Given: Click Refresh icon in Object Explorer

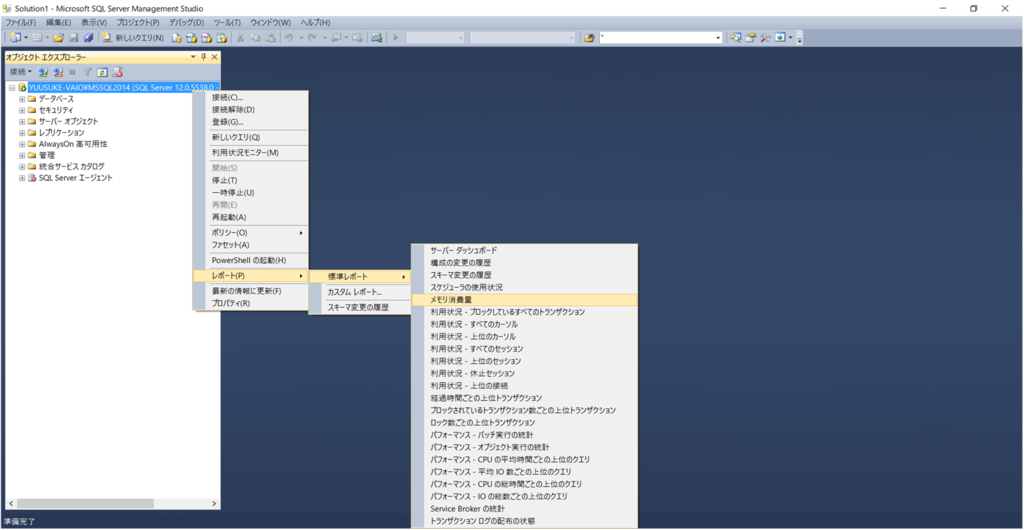Looking at the screenshot, I should point(102,72).
